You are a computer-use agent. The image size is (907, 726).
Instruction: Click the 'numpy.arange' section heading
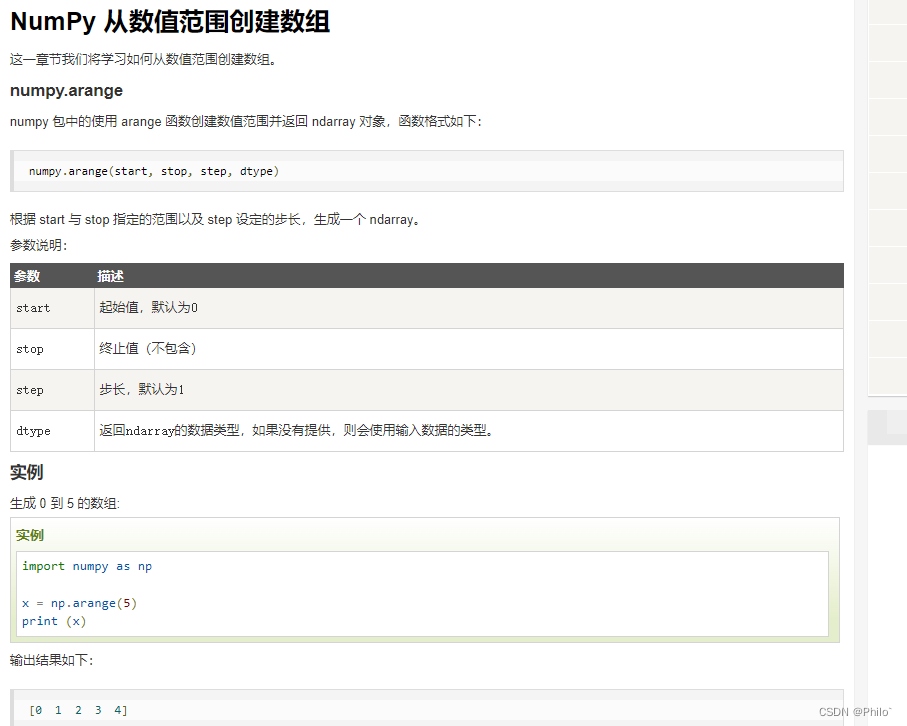click(67, 91)
